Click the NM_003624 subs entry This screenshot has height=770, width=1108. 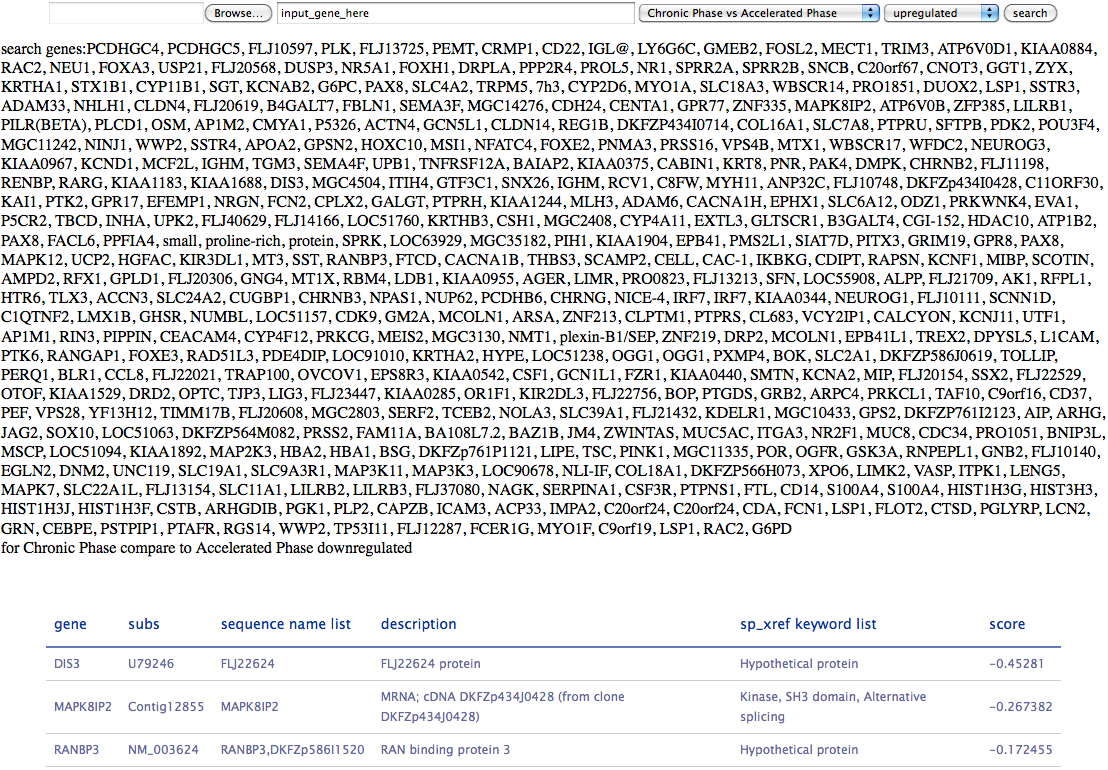click(165, 749)
